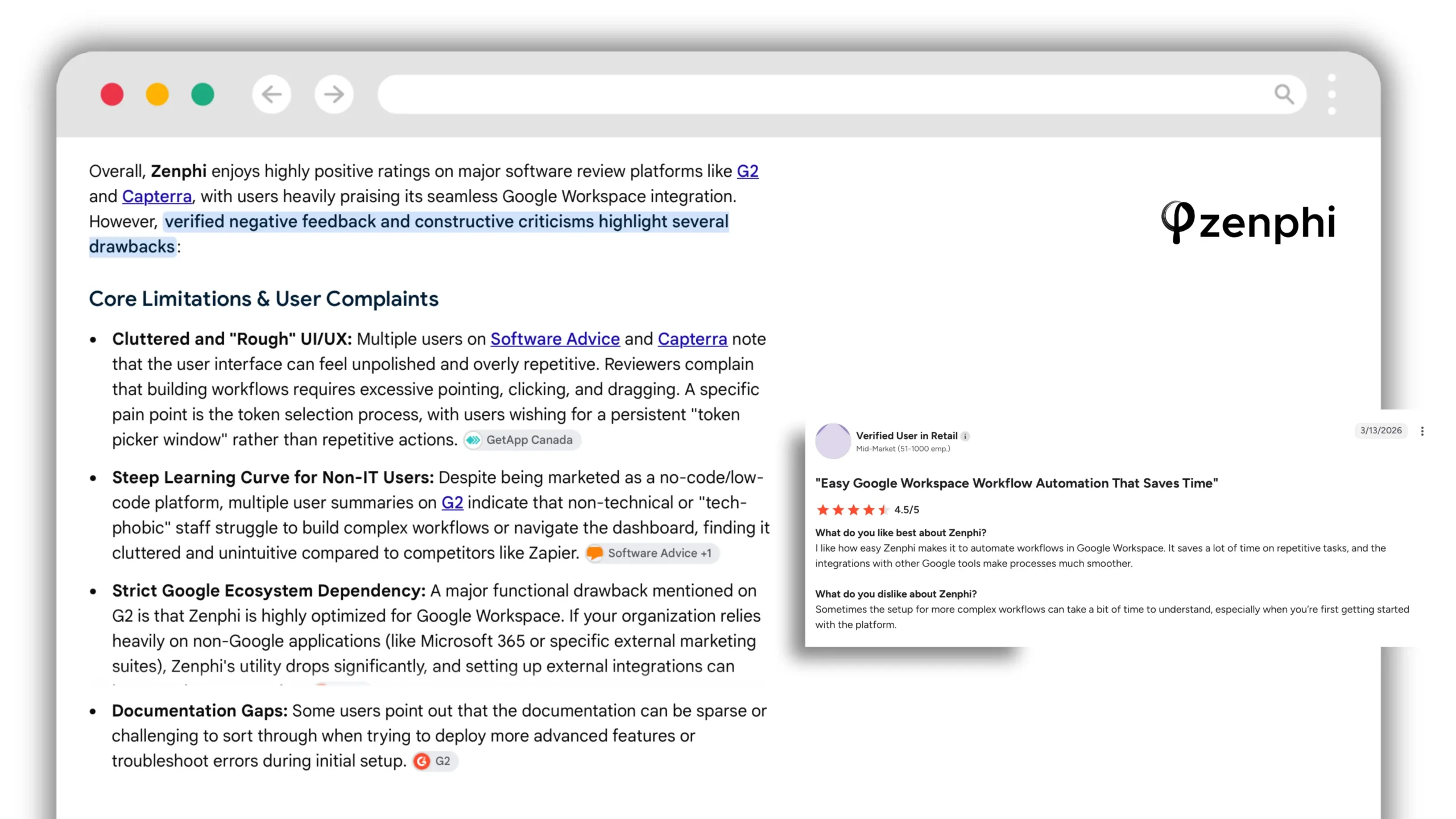1456x819 pixels.
Task: Click the 3/13/2026 review date badge
Action: [1381, 431]
